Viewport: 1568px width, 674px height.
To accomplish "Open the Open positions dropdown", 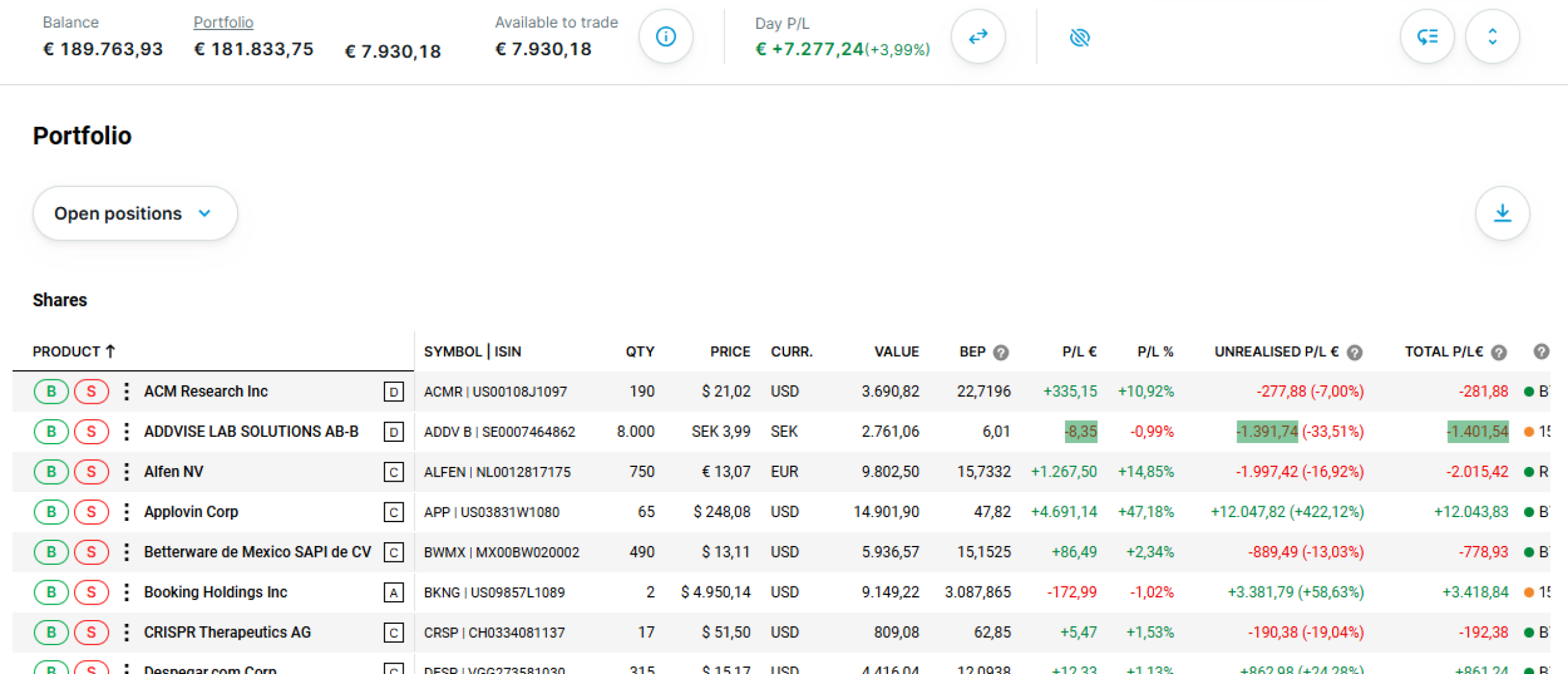I will click(x=135, y=213).
